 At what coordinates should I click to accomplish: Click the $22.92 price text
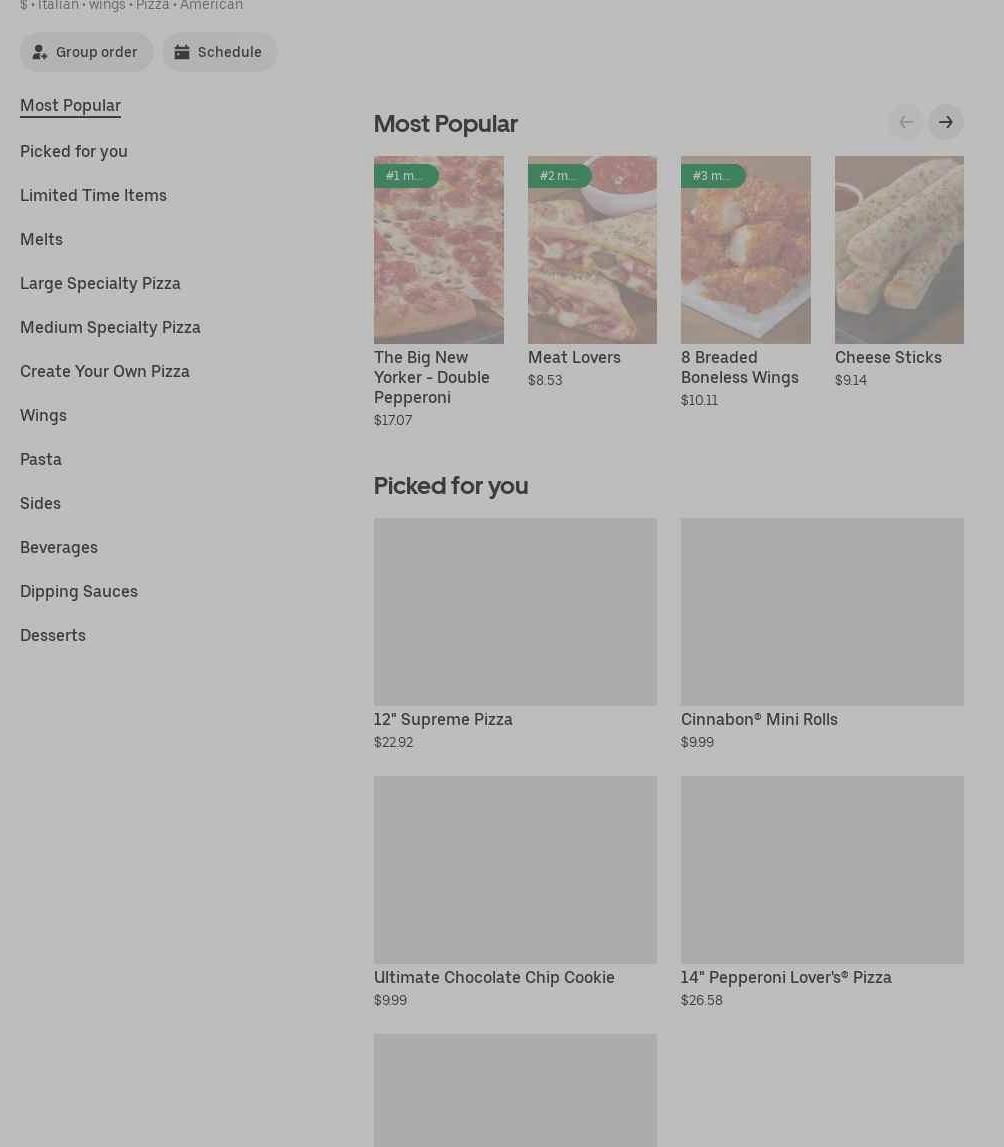point(393,742)
